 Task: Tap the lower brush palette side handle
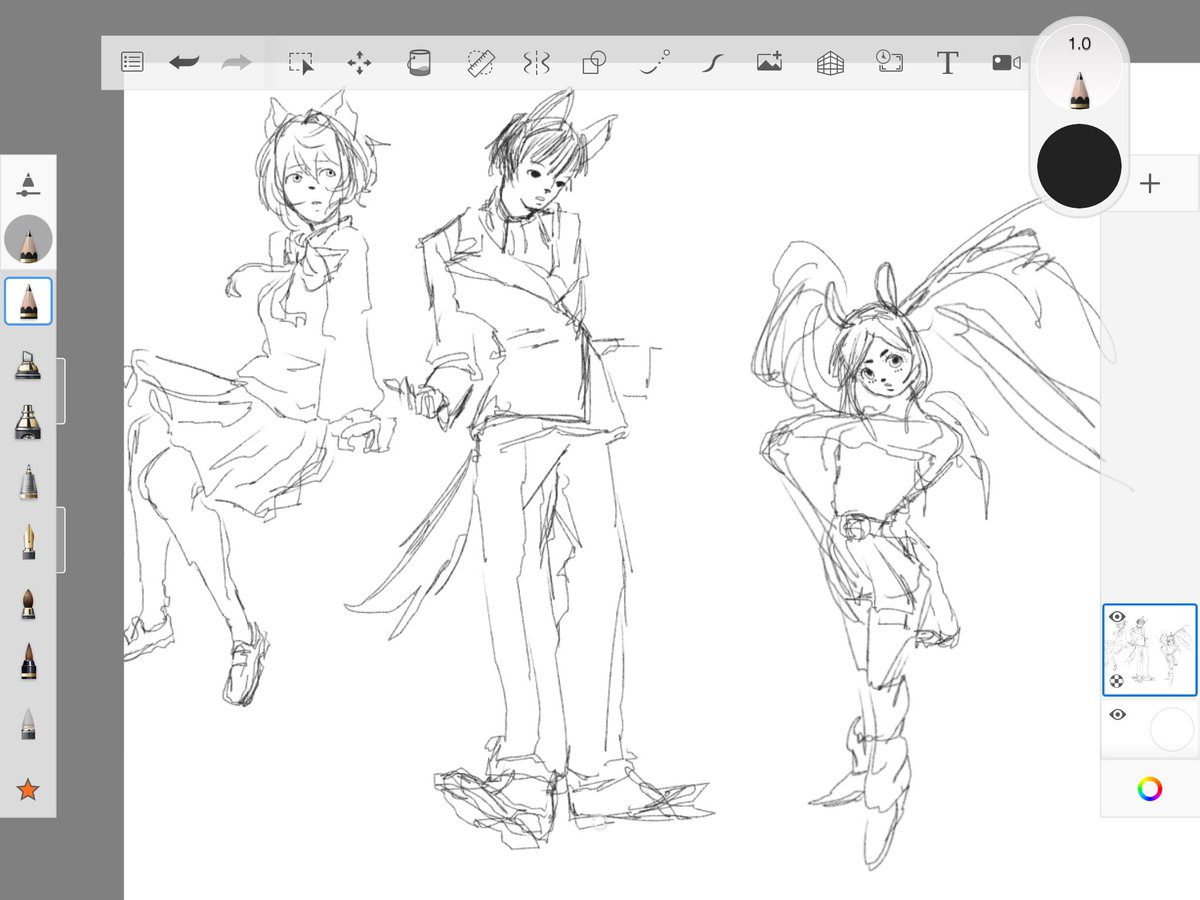(x=61, y=540)
